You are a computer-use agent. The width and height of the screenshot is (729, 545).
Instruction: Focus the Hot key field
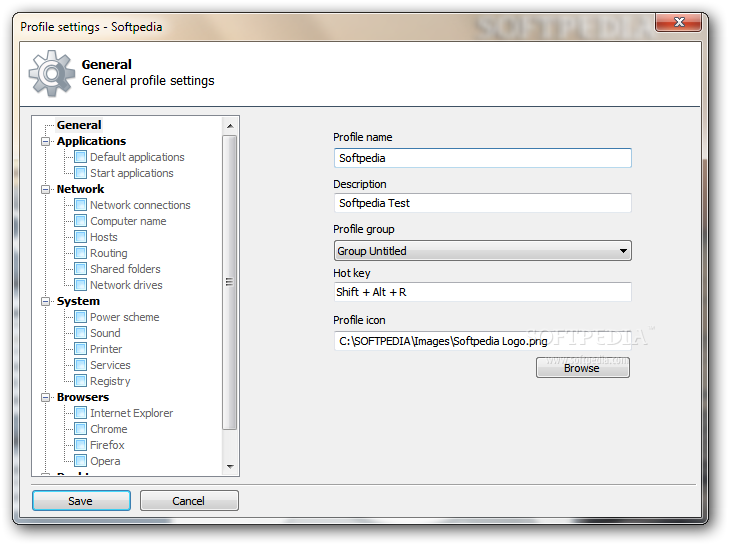tap(482, 292)
